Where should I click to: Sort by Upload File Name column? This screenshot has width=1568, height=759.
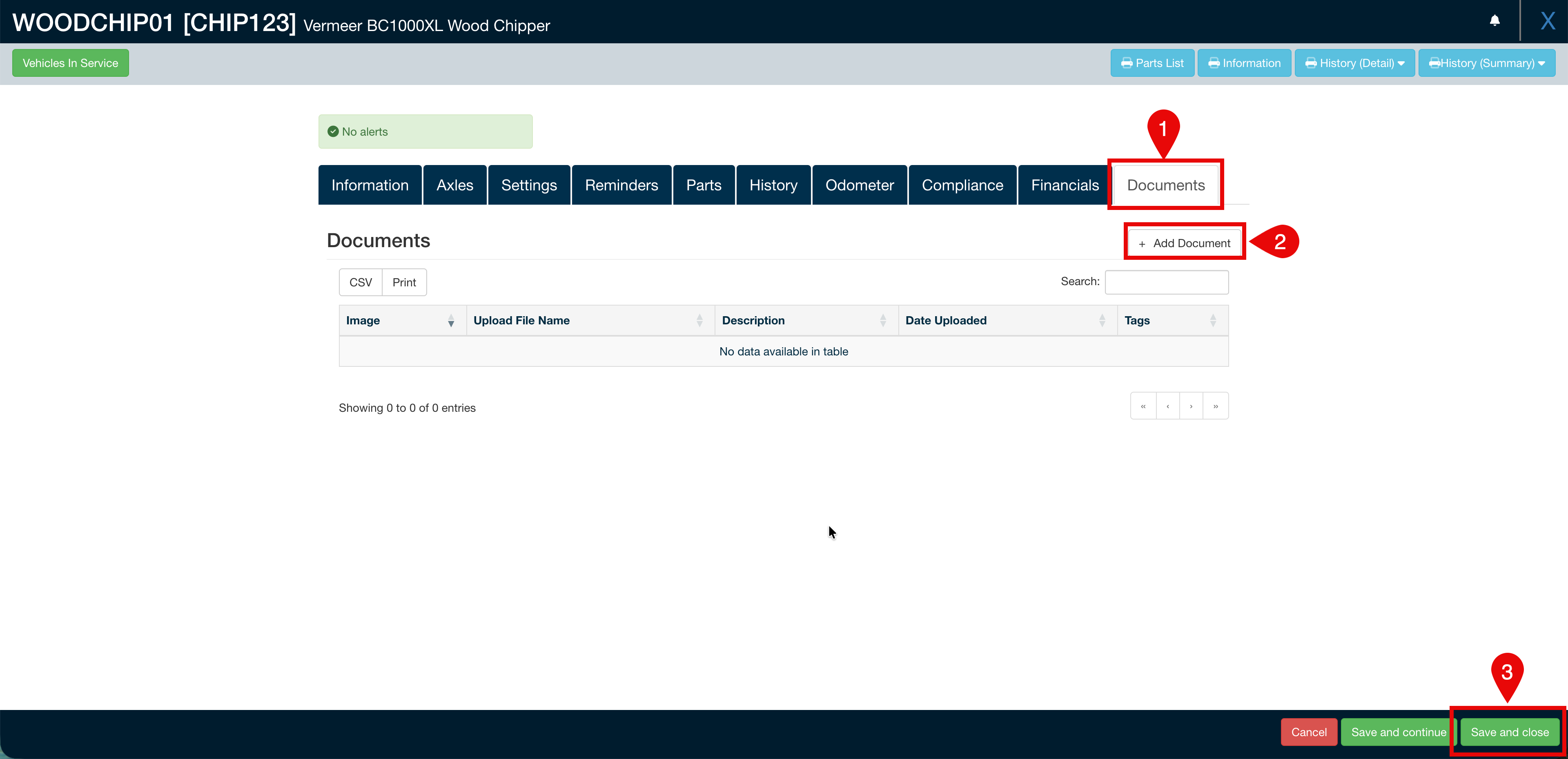coord(590,320)
